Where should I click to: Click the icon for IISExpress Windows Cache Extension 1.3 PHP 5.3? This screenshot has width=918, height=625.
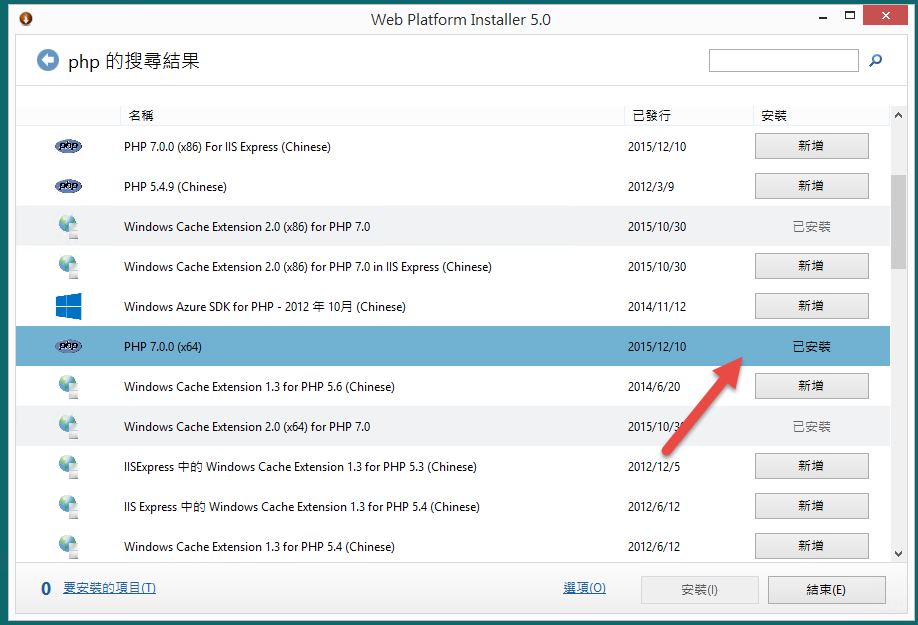[68, 466]
